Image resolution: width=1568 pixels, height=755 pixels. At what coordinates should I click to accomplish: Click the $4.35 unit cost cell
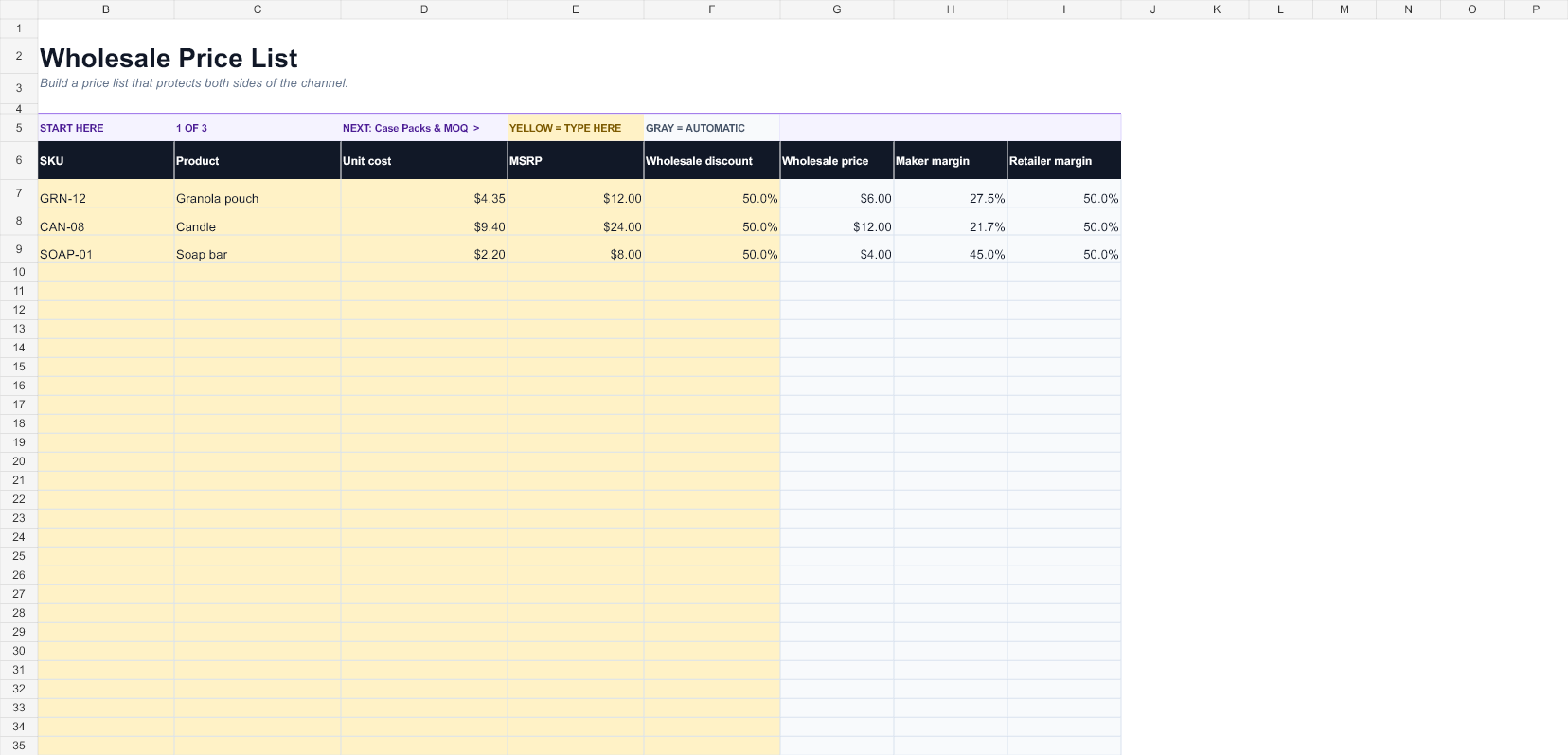coord(424,193)
